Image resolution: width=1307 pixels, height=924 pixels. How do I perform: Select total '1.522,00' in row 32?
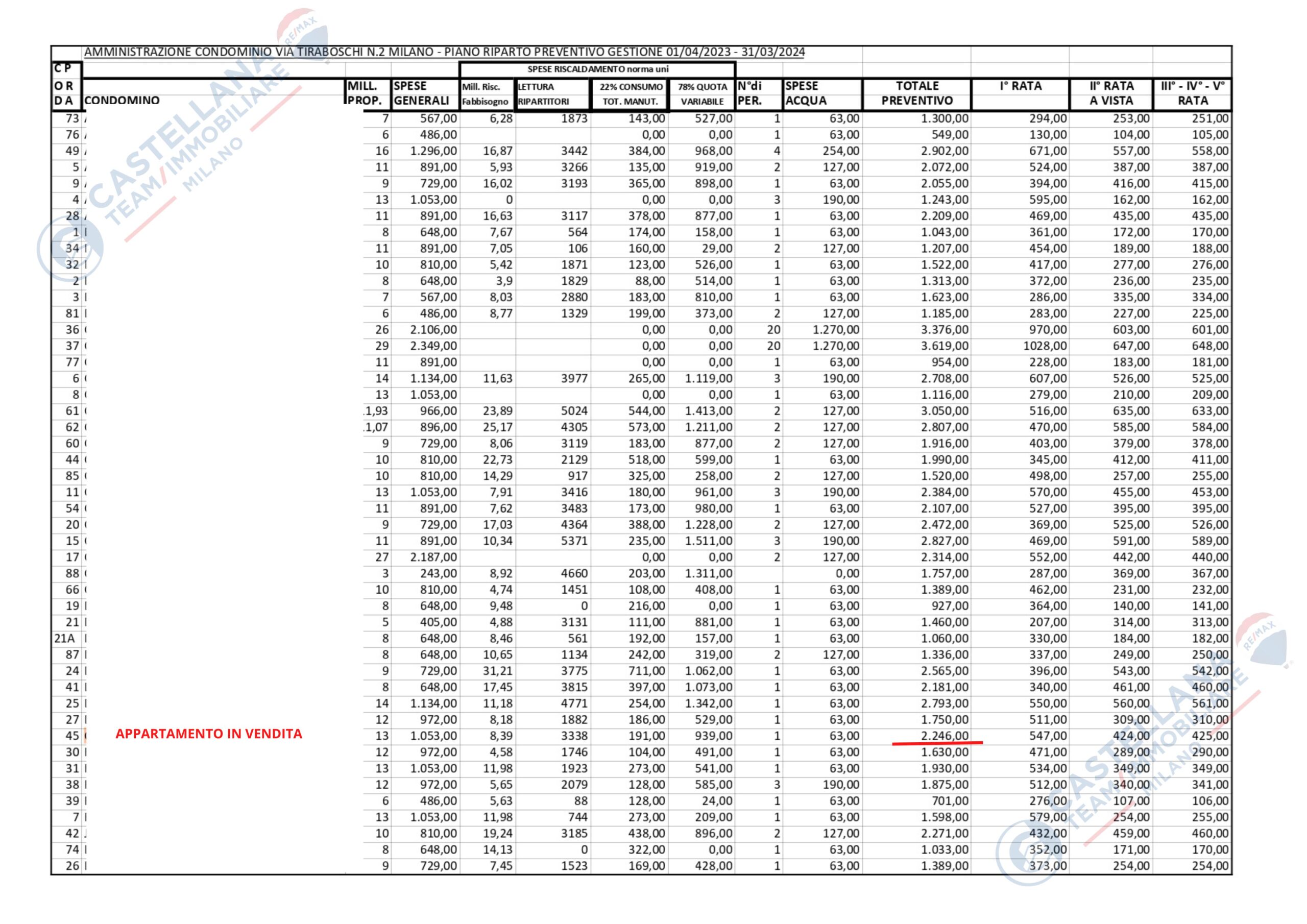tap(945, 265)
